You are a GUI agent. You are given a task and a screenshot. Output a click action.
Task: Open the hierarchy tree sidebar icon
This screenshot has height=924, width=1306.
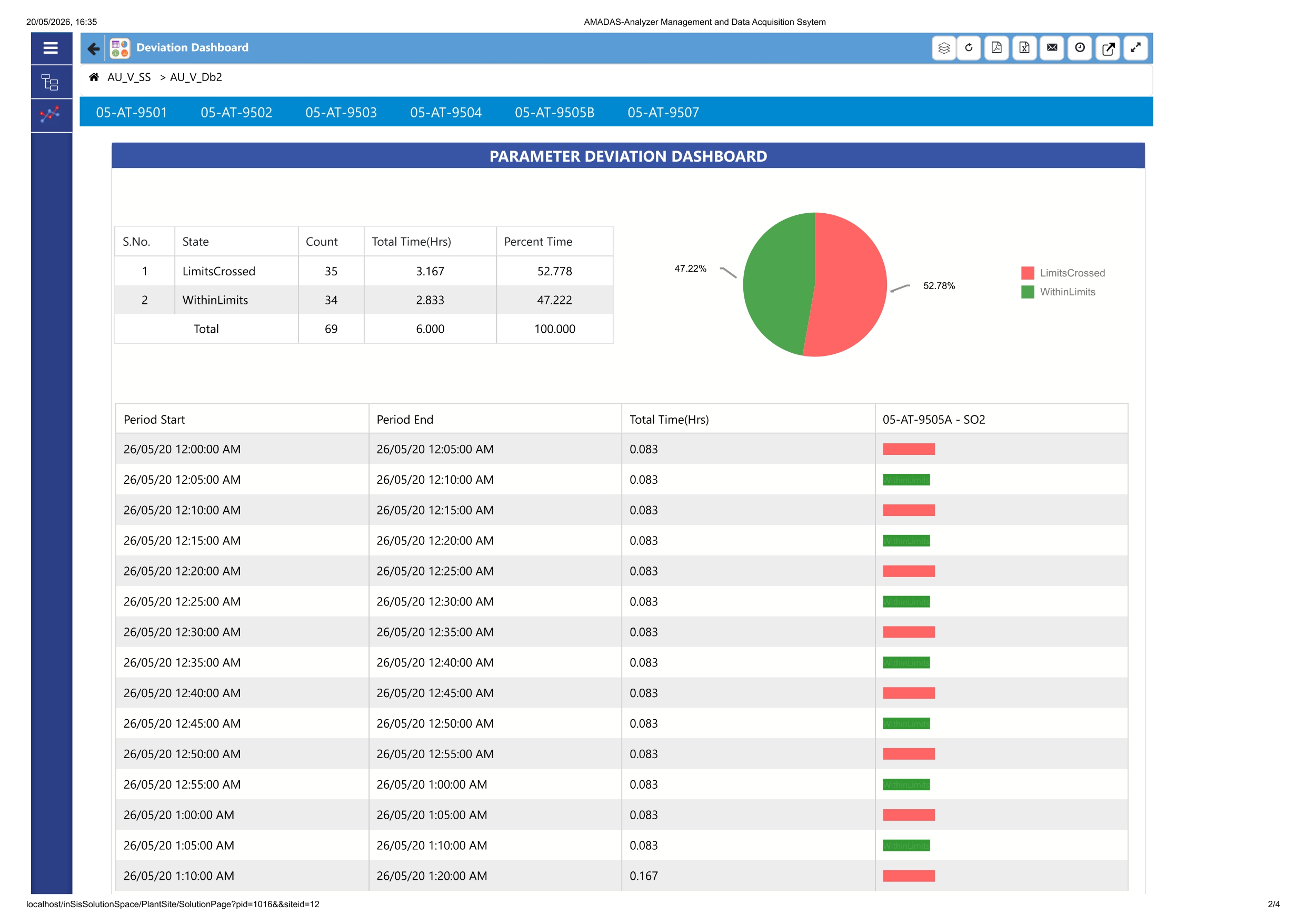click(x=51, y=83)
